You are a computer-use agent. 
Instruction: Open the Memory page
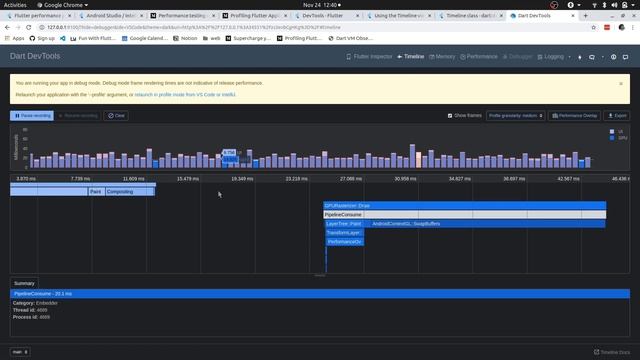[442, 57]
